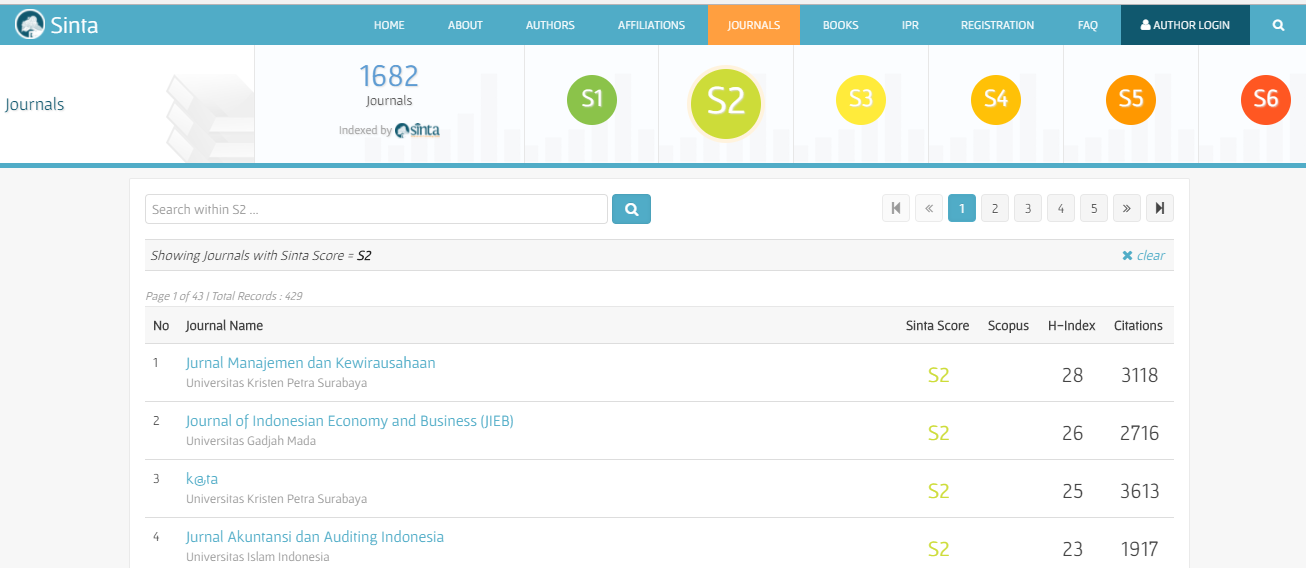Open the AFFILIATIONS menu item
This screenshot has width=1306, height=568.
(x=651, y=25)
